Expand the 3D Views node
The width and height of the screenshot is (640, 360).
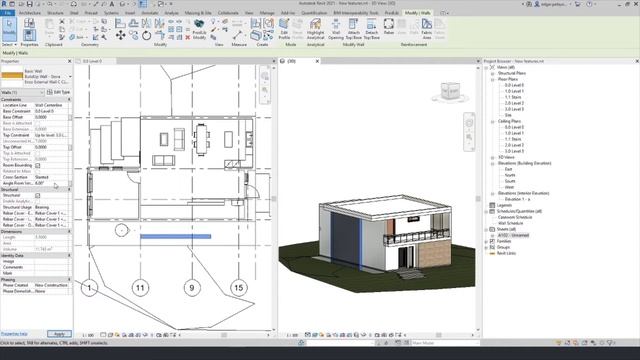[493, 157]
